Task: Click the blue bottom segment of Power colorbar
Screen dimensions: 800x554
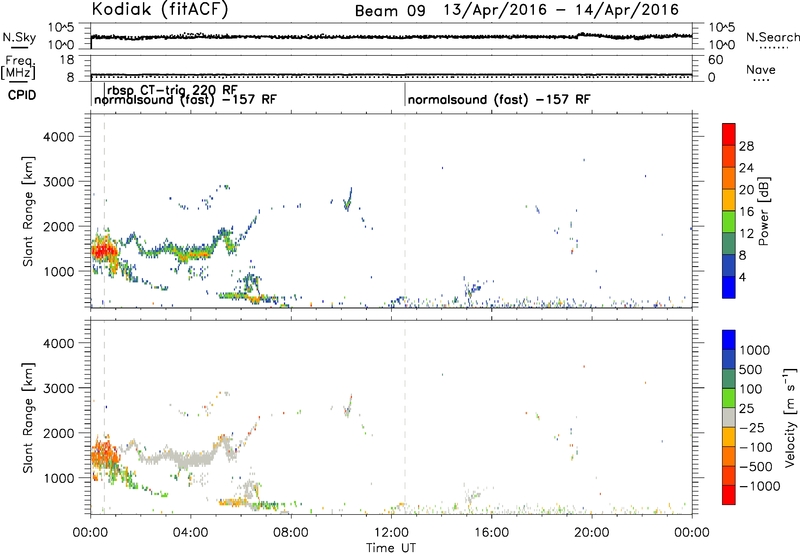Action: [729, 287]
